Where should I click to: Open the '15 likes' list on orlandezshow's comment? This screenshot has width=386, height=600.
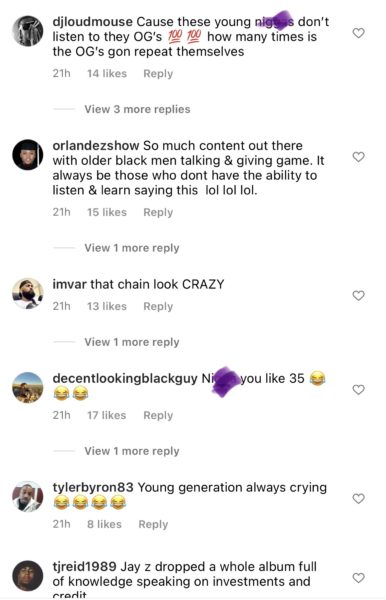[x=107, y=212]
